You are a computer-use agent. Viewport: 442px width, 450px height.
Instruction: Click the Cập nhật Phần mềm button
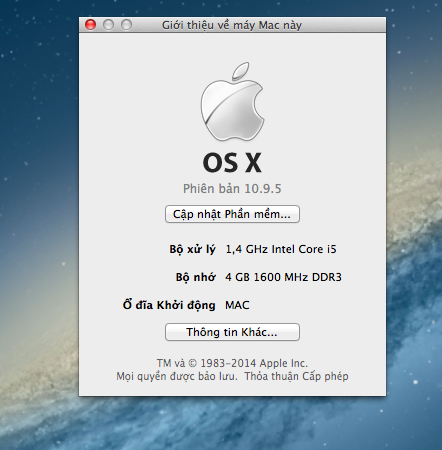(x=232, y=214)
